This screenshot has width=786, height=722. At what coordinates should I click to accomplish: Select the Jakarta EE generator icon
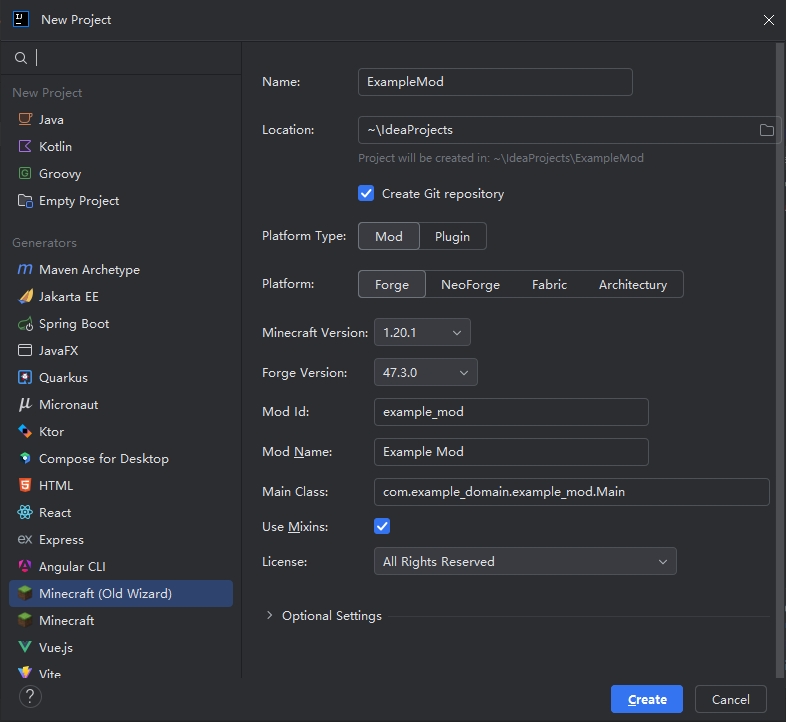click(25, 297)
